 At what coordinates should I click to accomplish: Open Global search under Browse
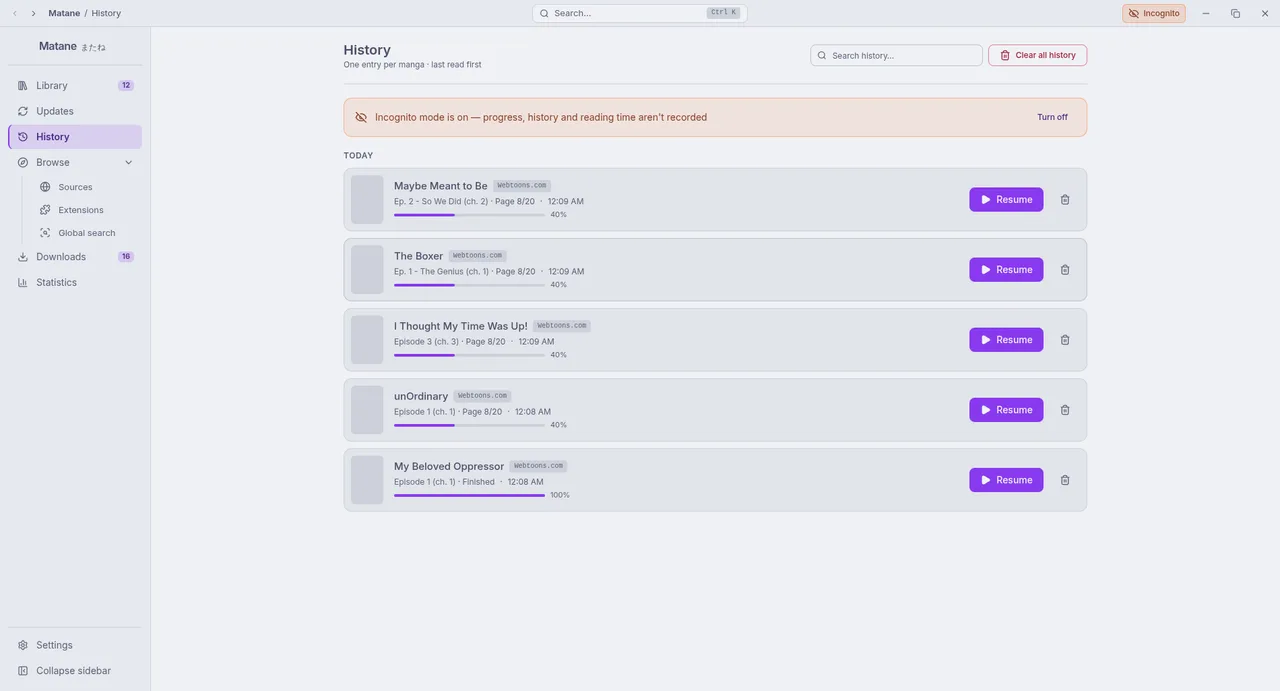[86, 233]
